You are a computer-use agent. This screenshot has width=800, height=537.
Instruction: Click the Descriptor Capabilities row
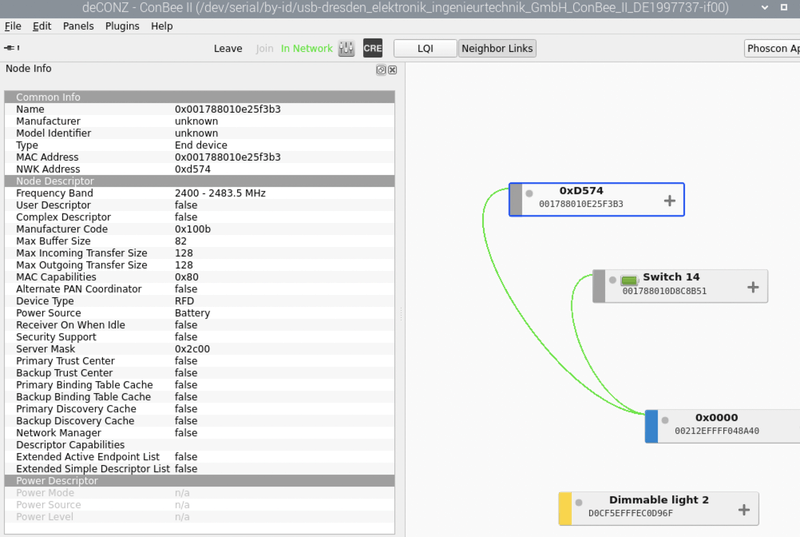[199, 445]
